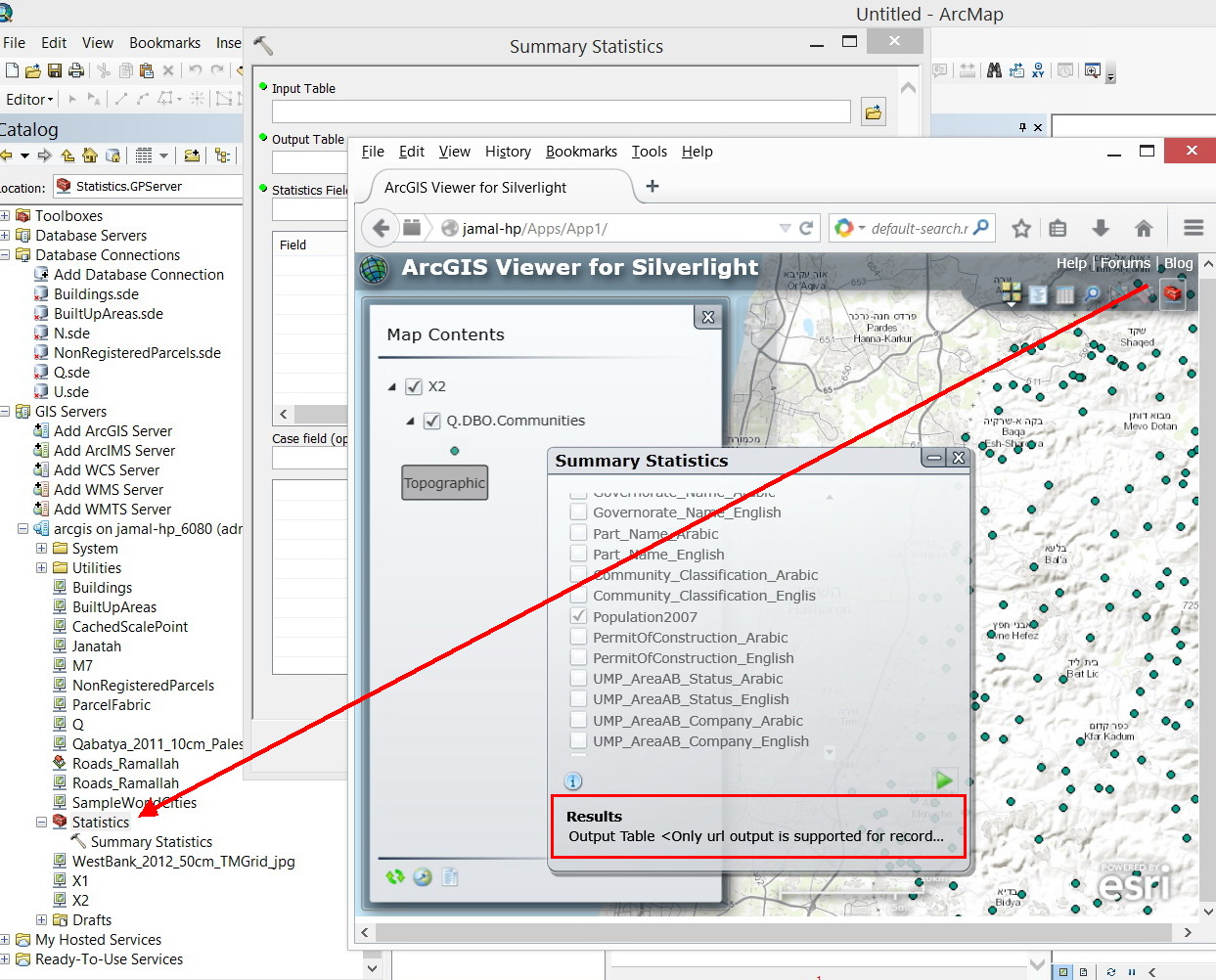The image size is (1216, 980).
Task: Collapse the Statistics toolbox node in Catalog
Action: click(x=41, y=823)
